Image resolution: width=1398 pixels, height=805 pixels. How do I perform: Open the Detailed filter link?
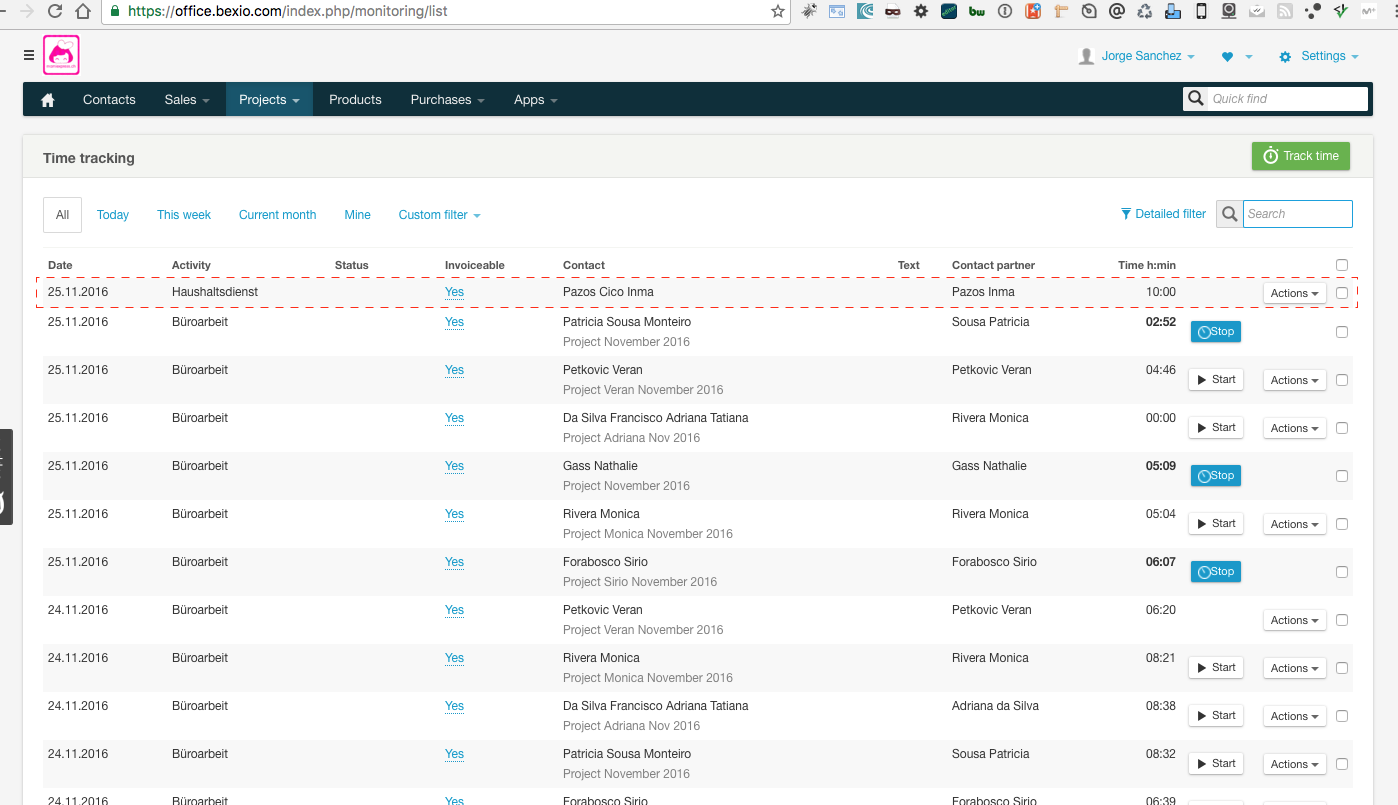click(x=1163, y=214)
